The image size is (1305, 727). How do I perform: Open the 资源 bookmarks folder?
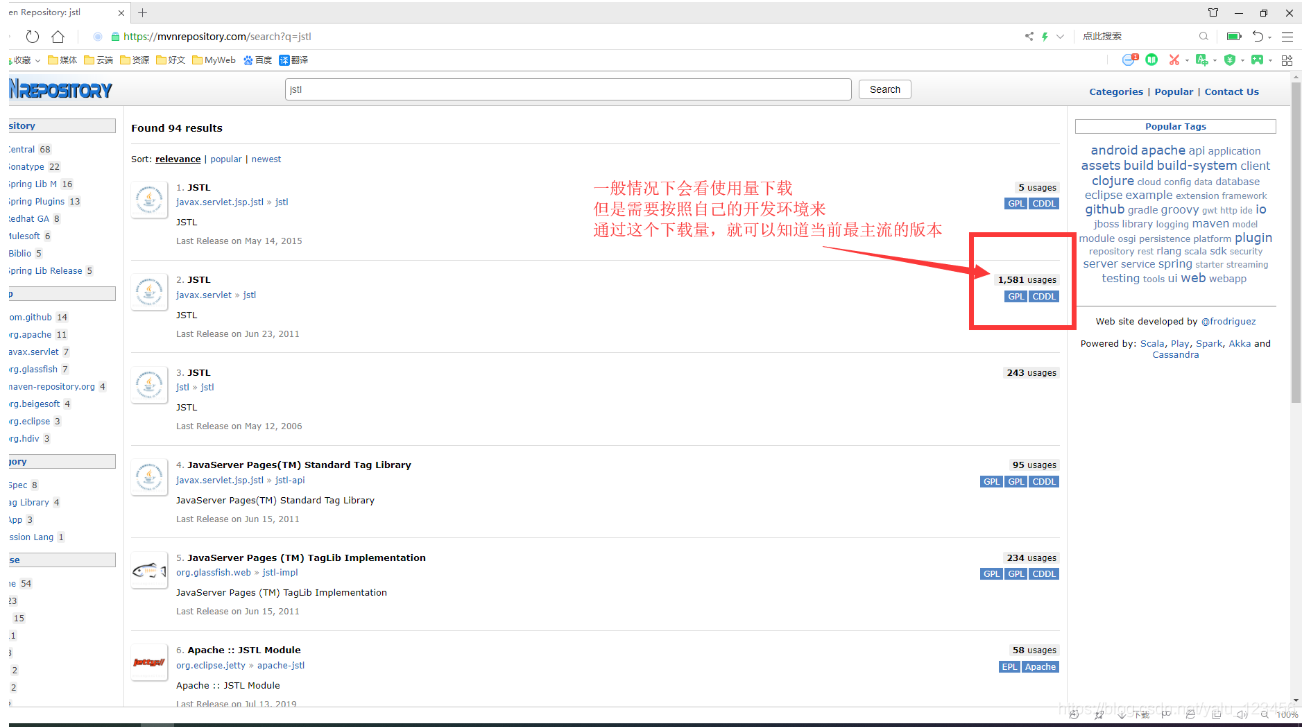click(x=134, y=60)
